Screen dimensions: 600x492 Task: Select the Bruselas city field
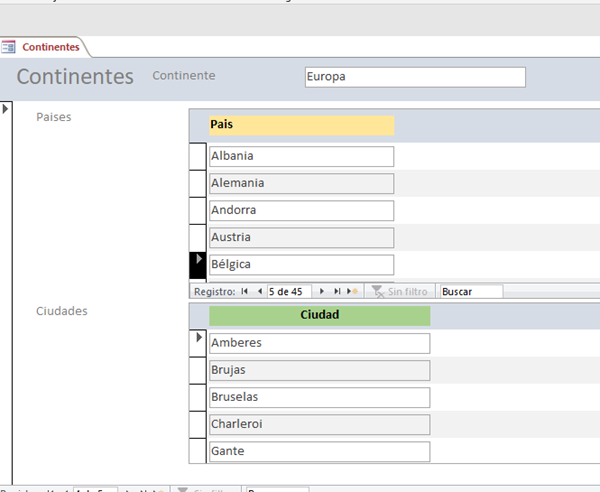pyautogui.click(x=320, y=398)
